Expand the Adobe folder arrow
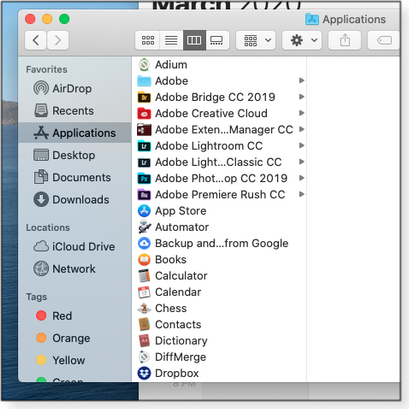The height and width of the screenshot is (409, 409). point(301,81)
